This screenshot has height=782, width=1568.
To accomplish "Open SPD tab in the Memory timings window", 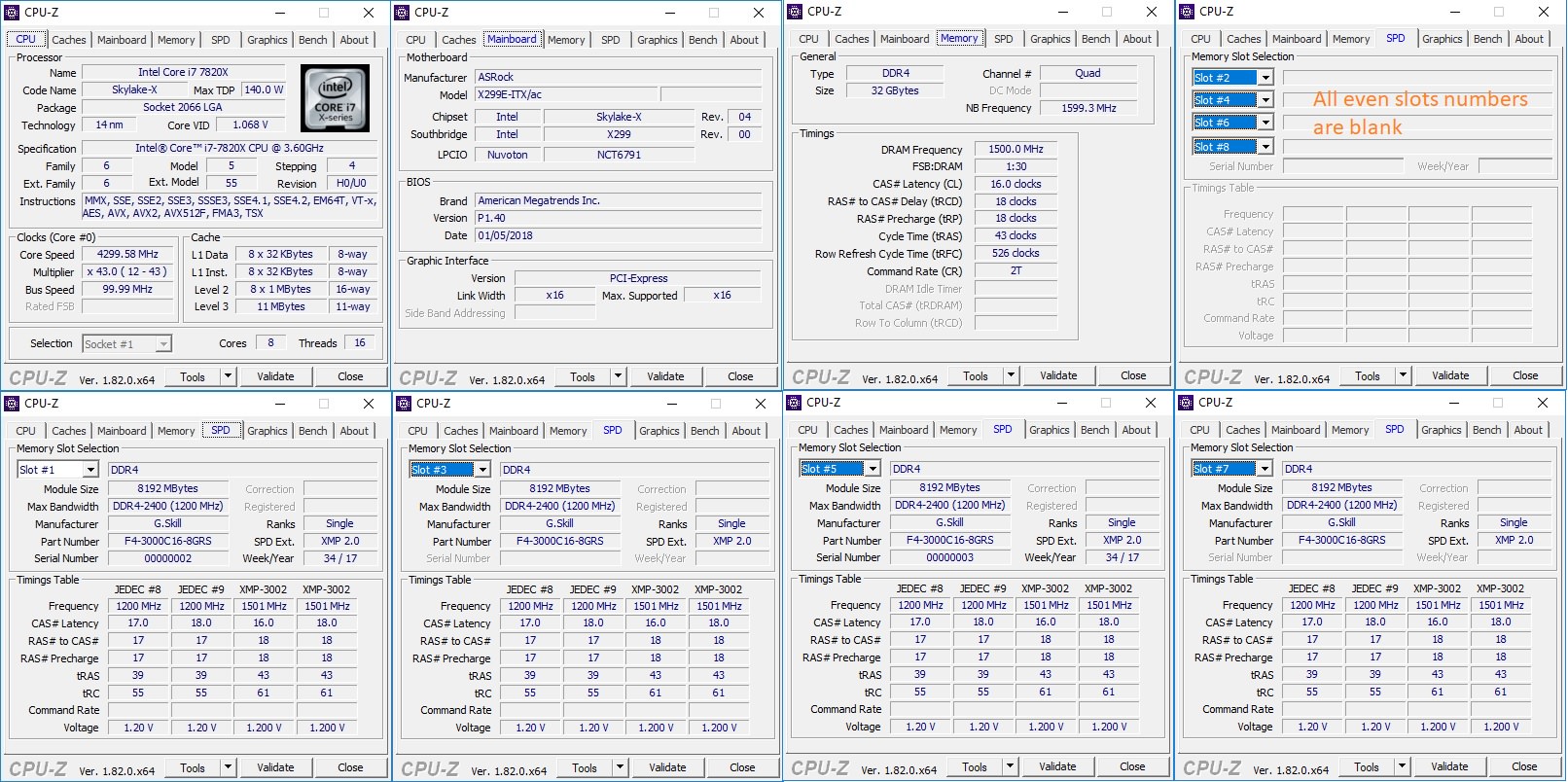I will (1003, 39).
